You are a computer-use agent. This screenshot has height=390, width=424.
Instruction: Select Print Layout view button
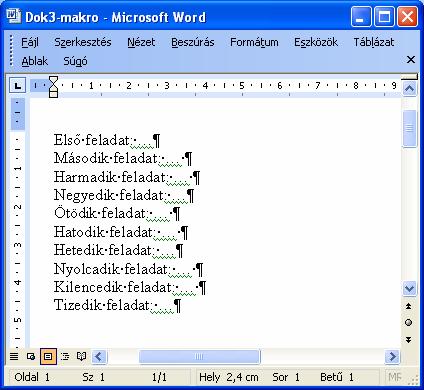[48, 357]
